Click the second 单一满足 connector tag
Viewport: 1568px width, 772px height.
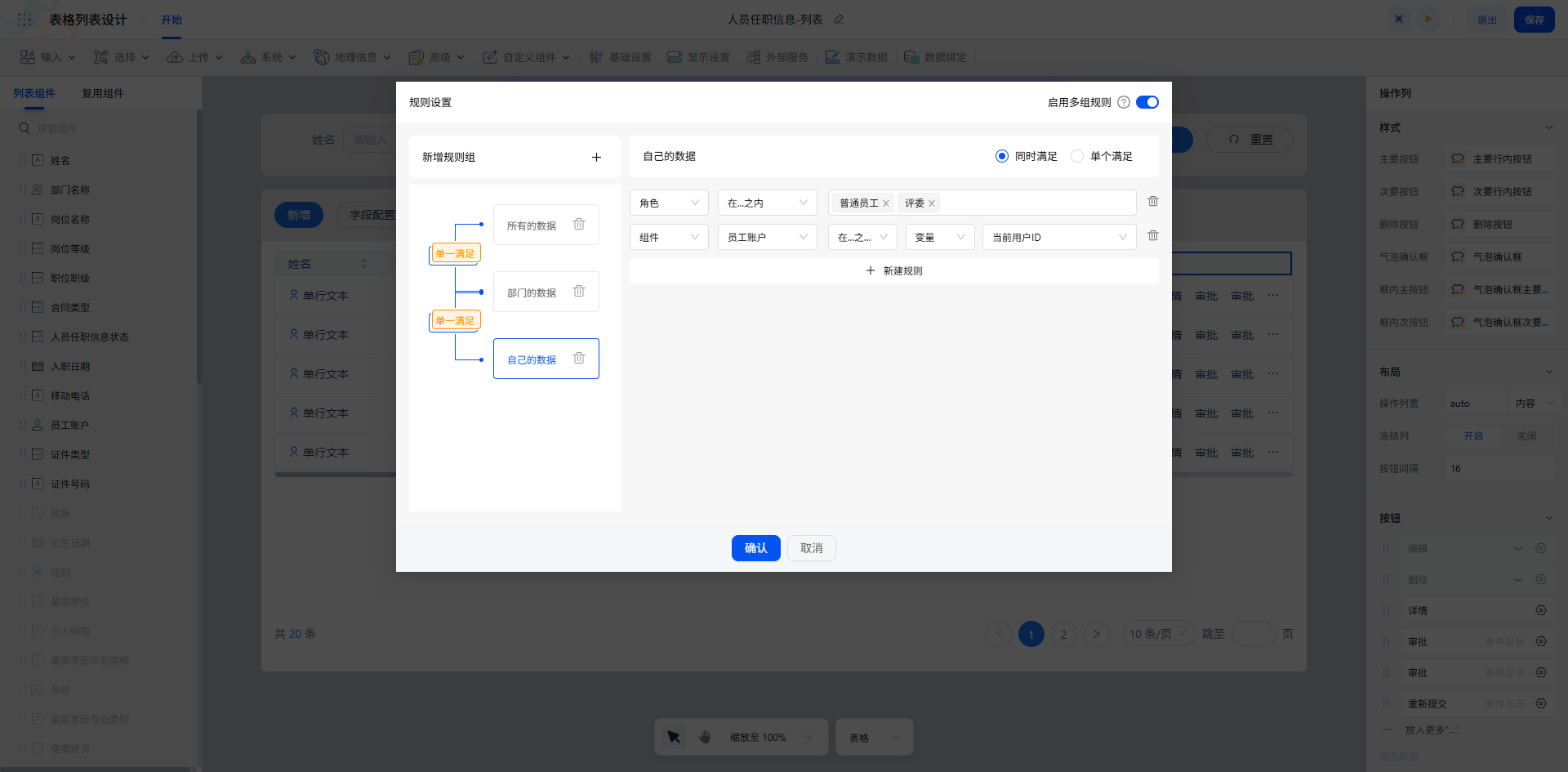click(x=455, y=320)
